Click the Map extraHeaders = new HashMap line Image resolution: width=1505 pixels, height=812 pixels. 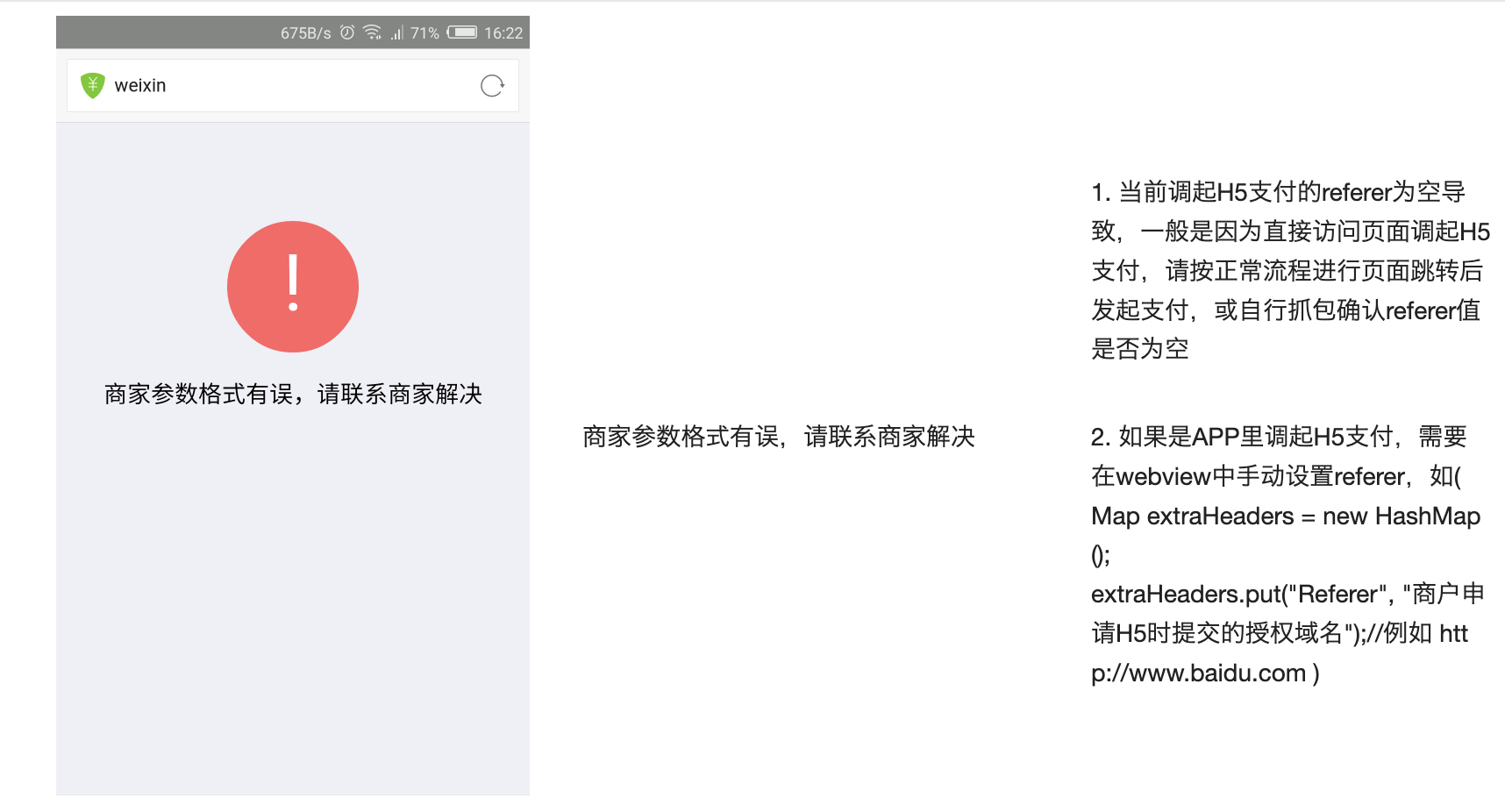point(1286,516)
